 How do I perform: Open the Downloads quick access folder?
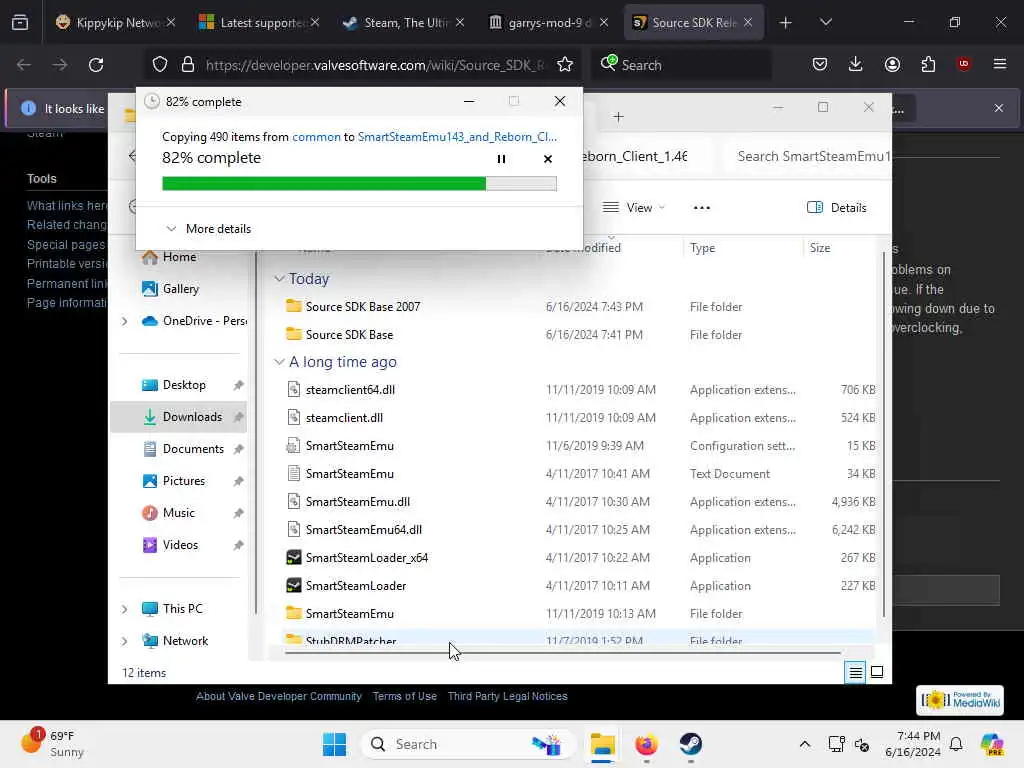click(x=192, y=417)
